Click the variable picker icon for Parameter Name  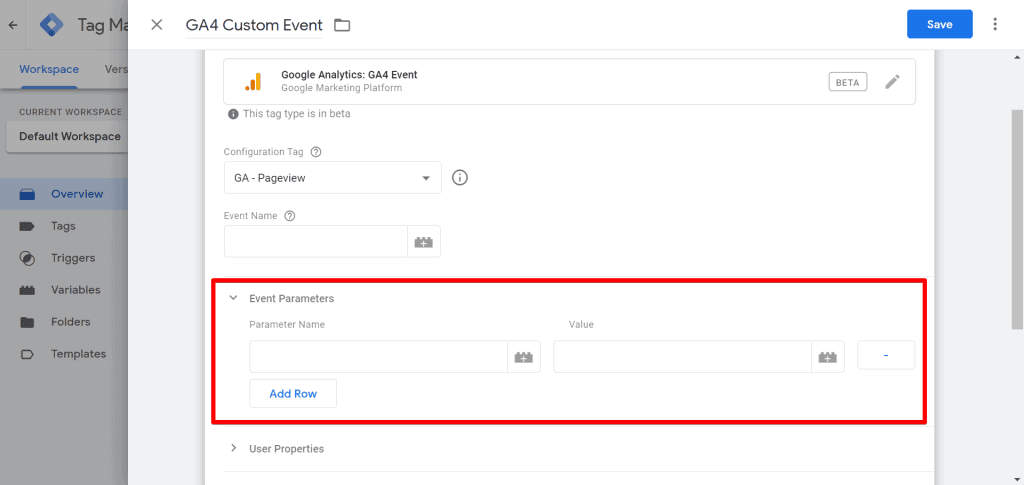524,356
